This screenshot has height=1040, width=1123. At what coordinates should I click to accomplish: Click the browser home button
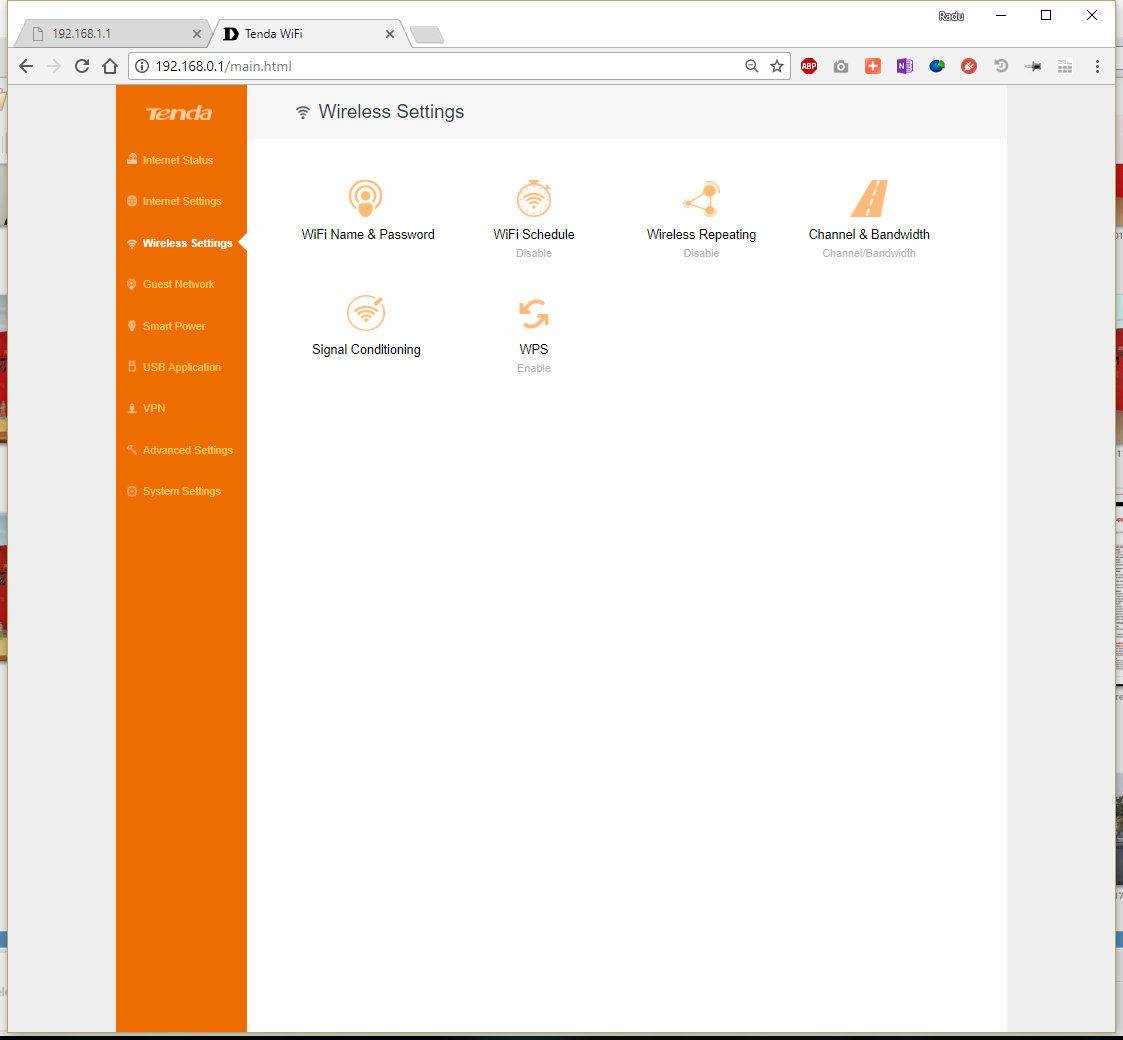click(x=110, y=66)
